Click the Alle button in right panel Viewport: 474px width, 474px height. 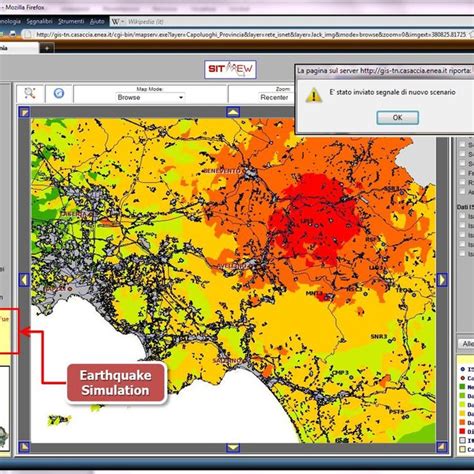(x=467, y=344)
